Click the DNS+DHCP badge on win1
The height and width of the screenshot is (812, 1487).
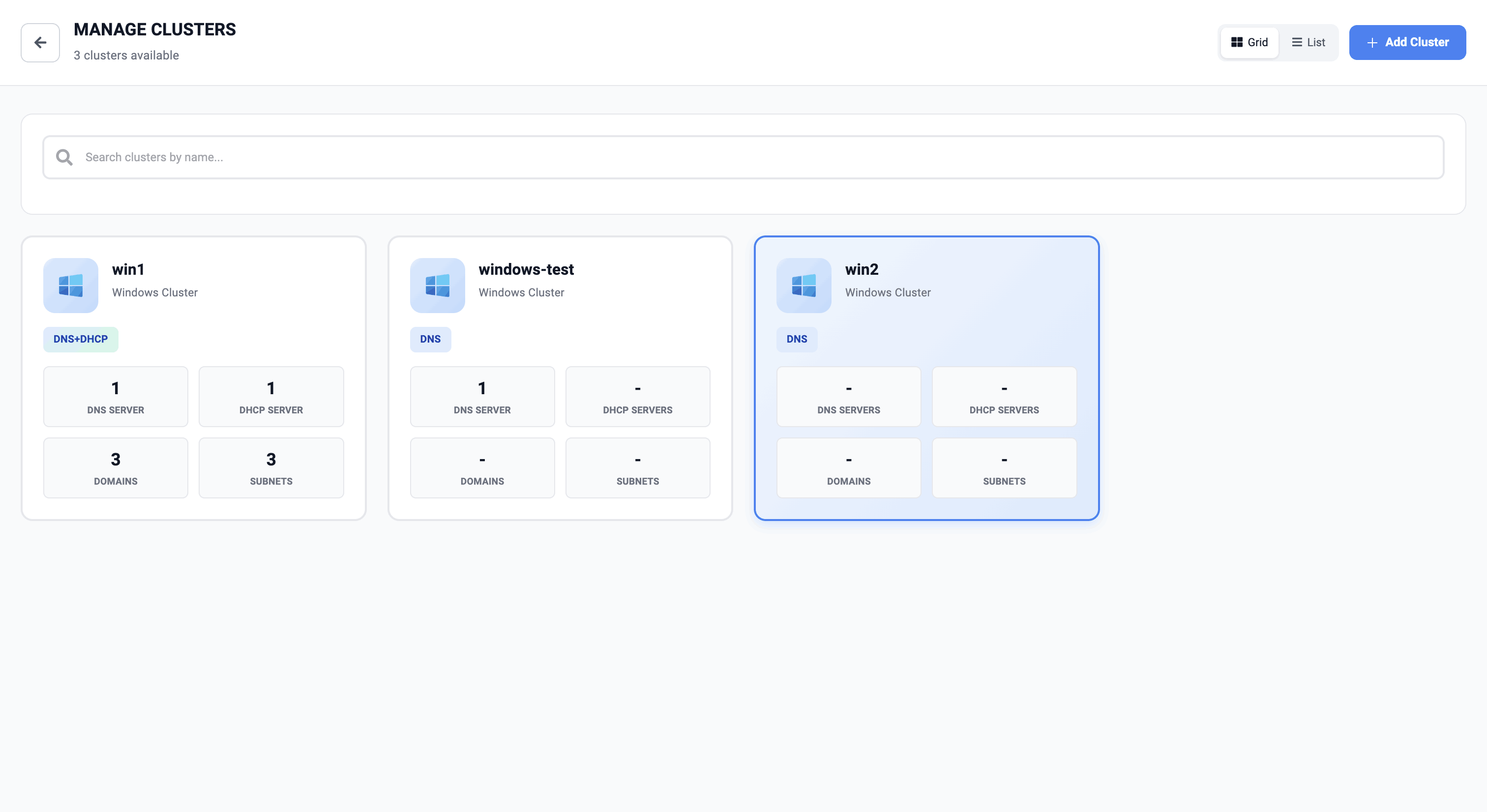pos(81,339)
